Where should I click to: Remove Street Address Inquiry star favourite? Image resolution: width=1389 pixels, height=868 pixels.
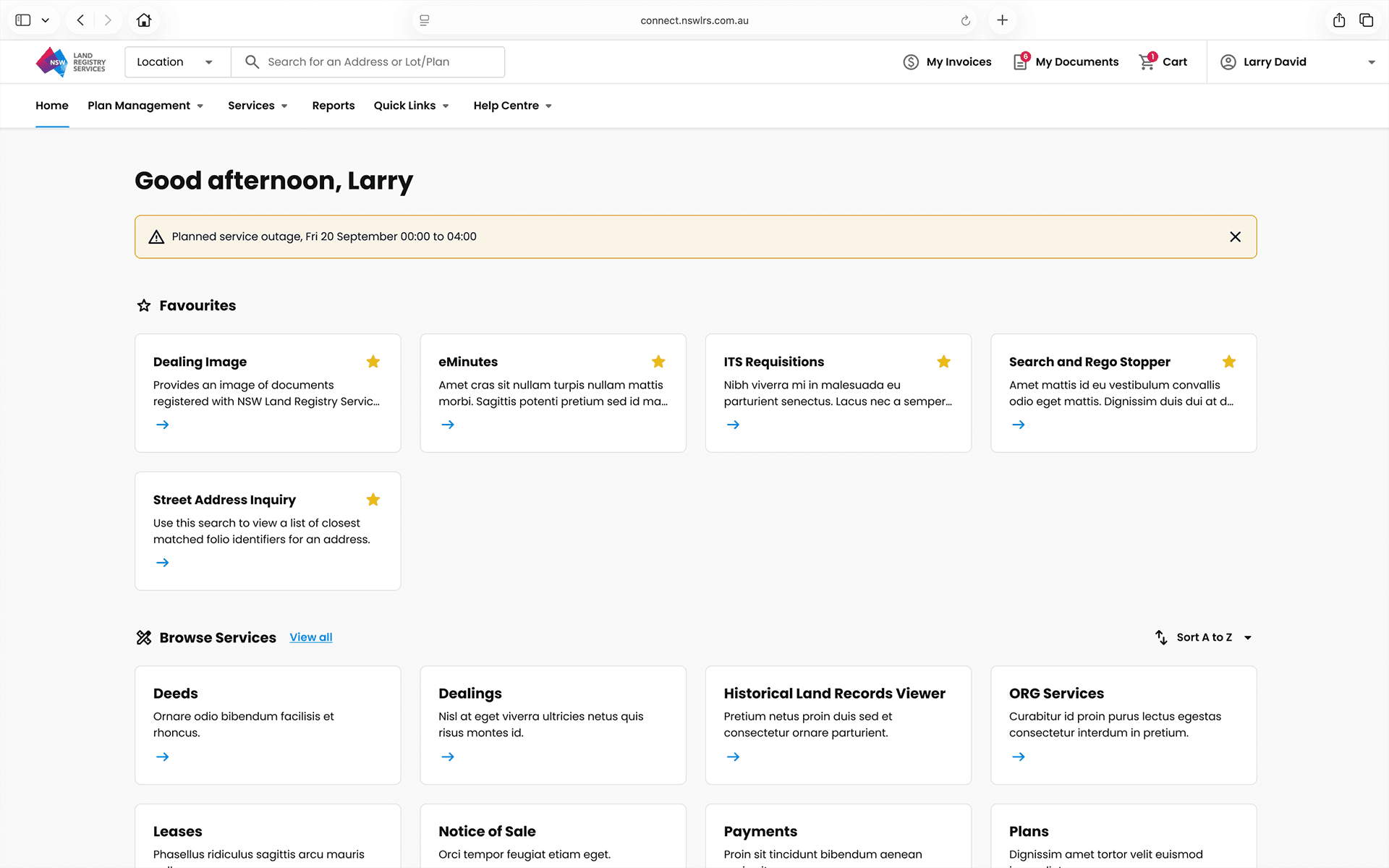373,500
